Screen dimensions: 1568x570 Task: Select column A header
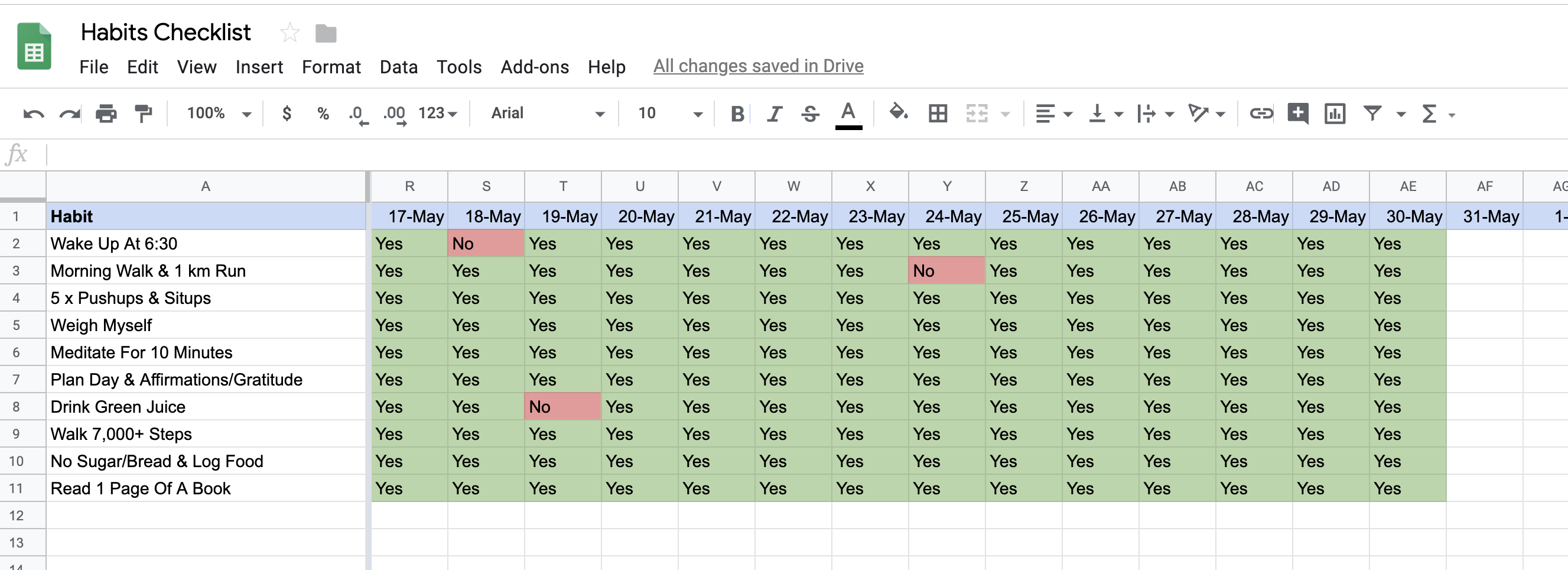(206, 186)
